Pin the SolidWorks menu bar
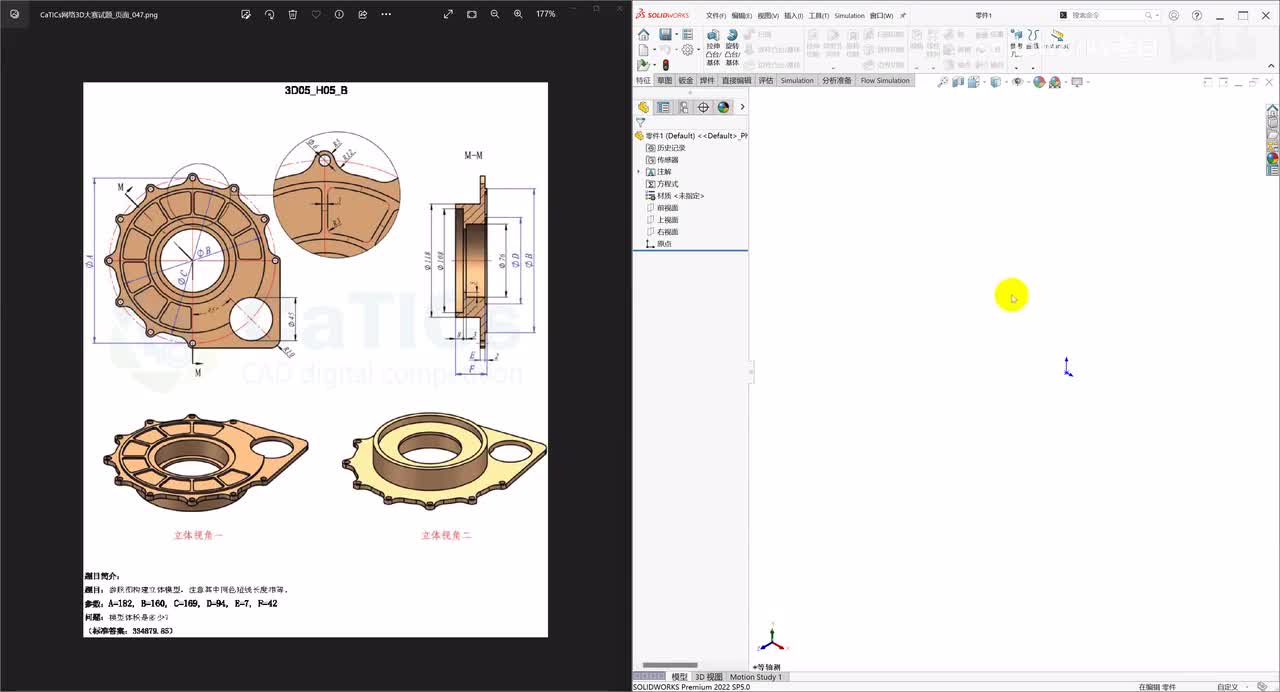Screen dimensions: 1280x692 coord(903,15)
